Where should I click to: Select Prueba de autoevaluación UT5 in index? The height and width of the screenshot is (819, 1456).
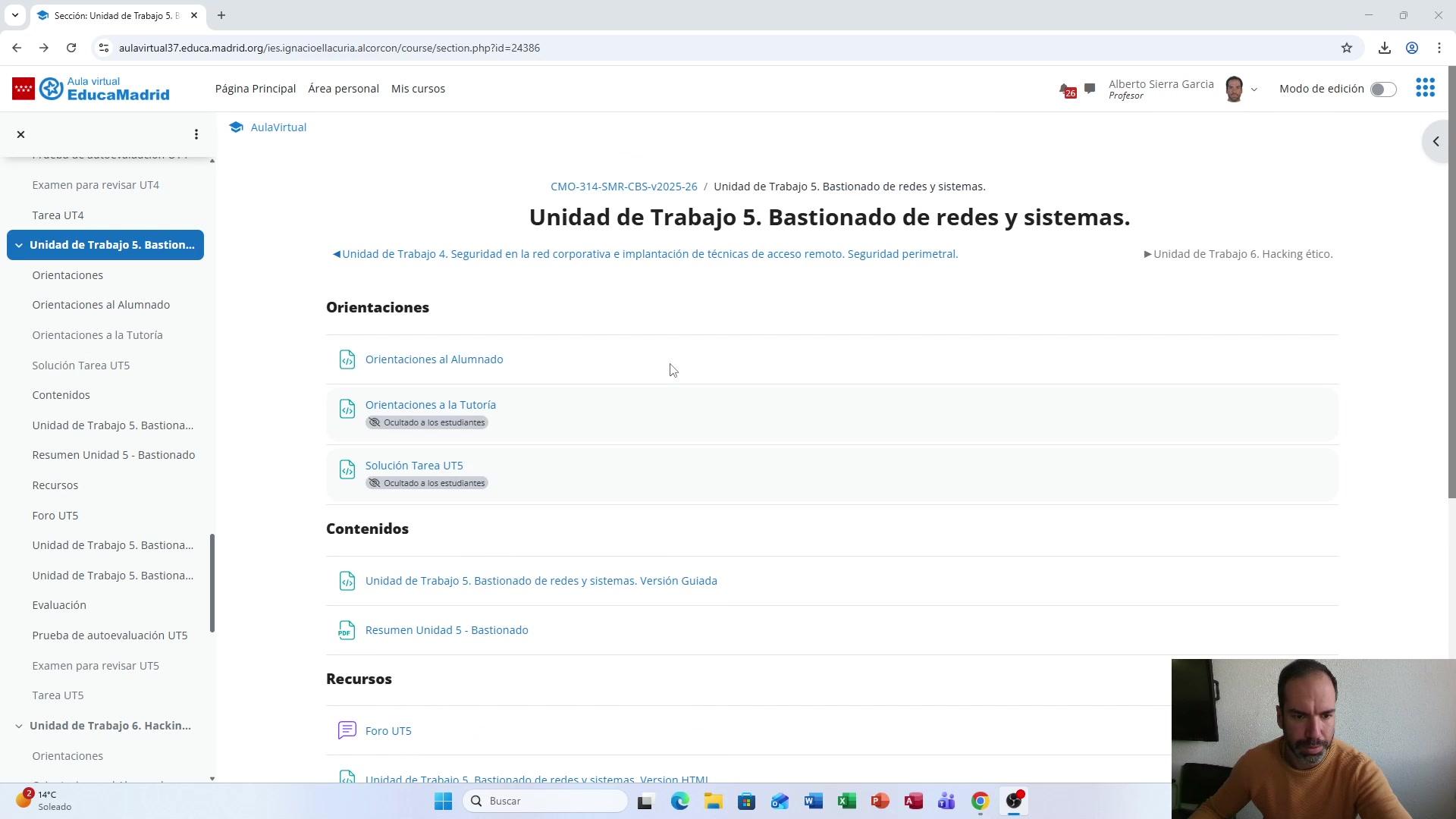pos(109,635)
